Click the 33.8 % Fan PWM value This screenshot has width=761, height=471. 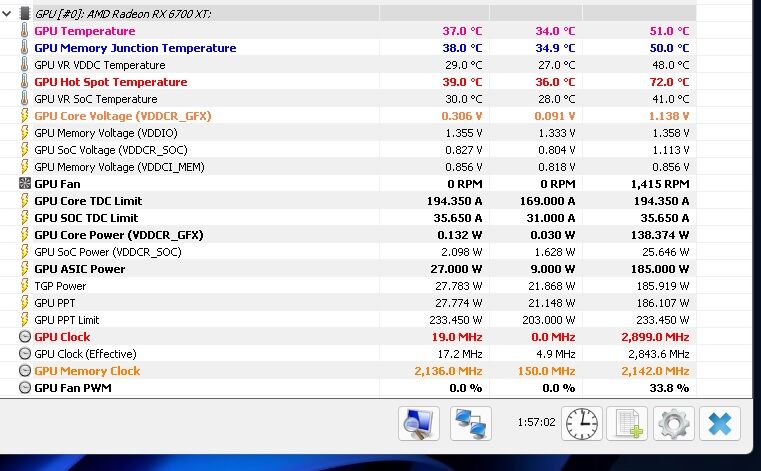pos(669,387)
